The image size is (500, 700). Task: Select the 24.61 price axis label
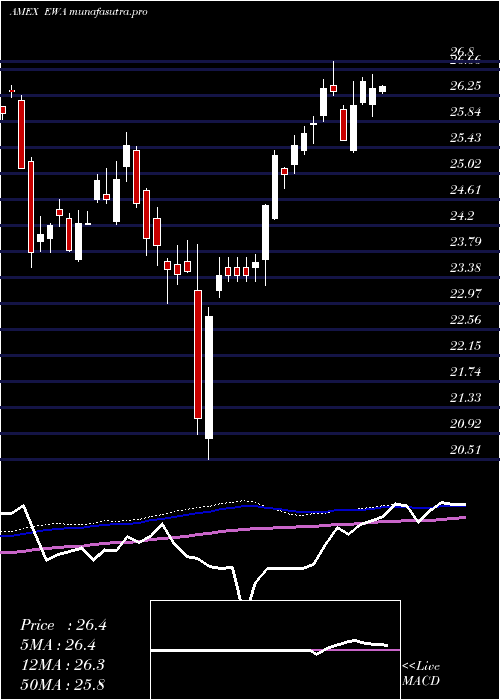click(x=465, y=190)
